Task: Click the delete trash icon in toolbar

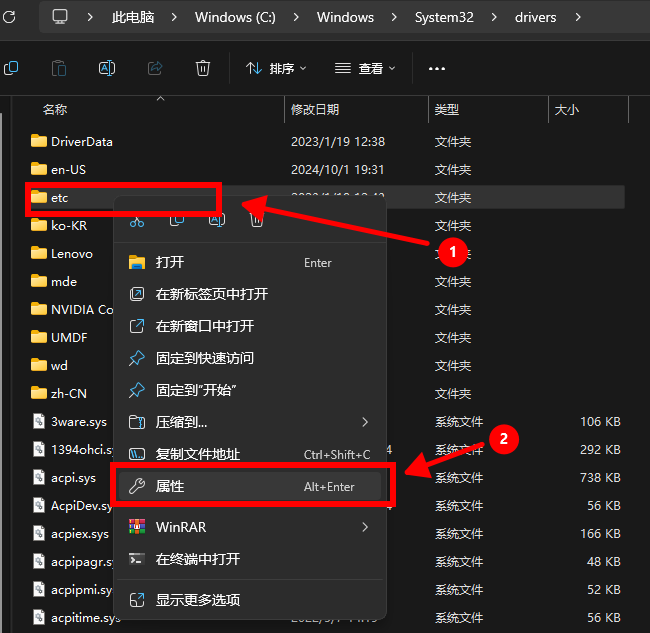Action: [203, 68]
